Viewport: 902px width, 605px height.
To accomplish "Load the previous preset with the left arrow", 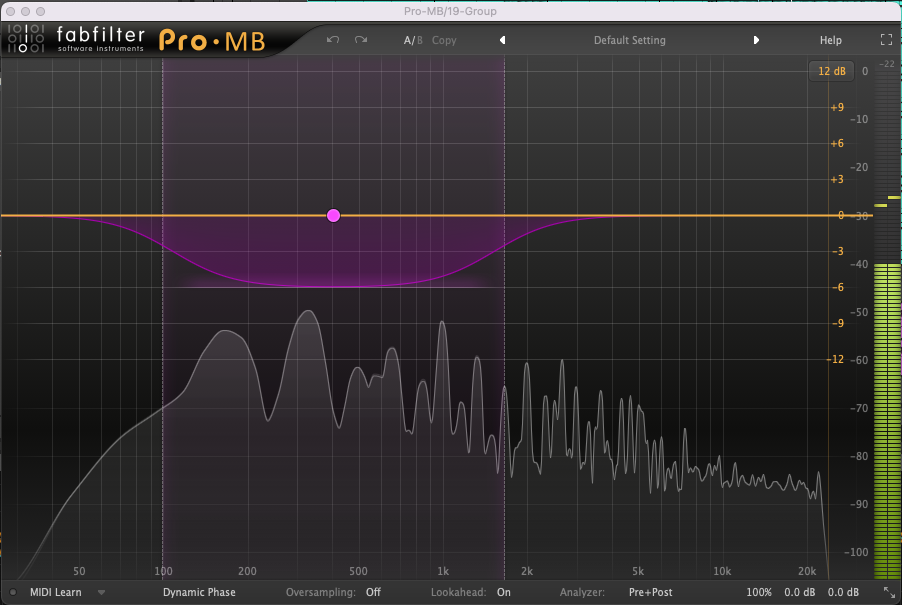I will pos(502,40).
